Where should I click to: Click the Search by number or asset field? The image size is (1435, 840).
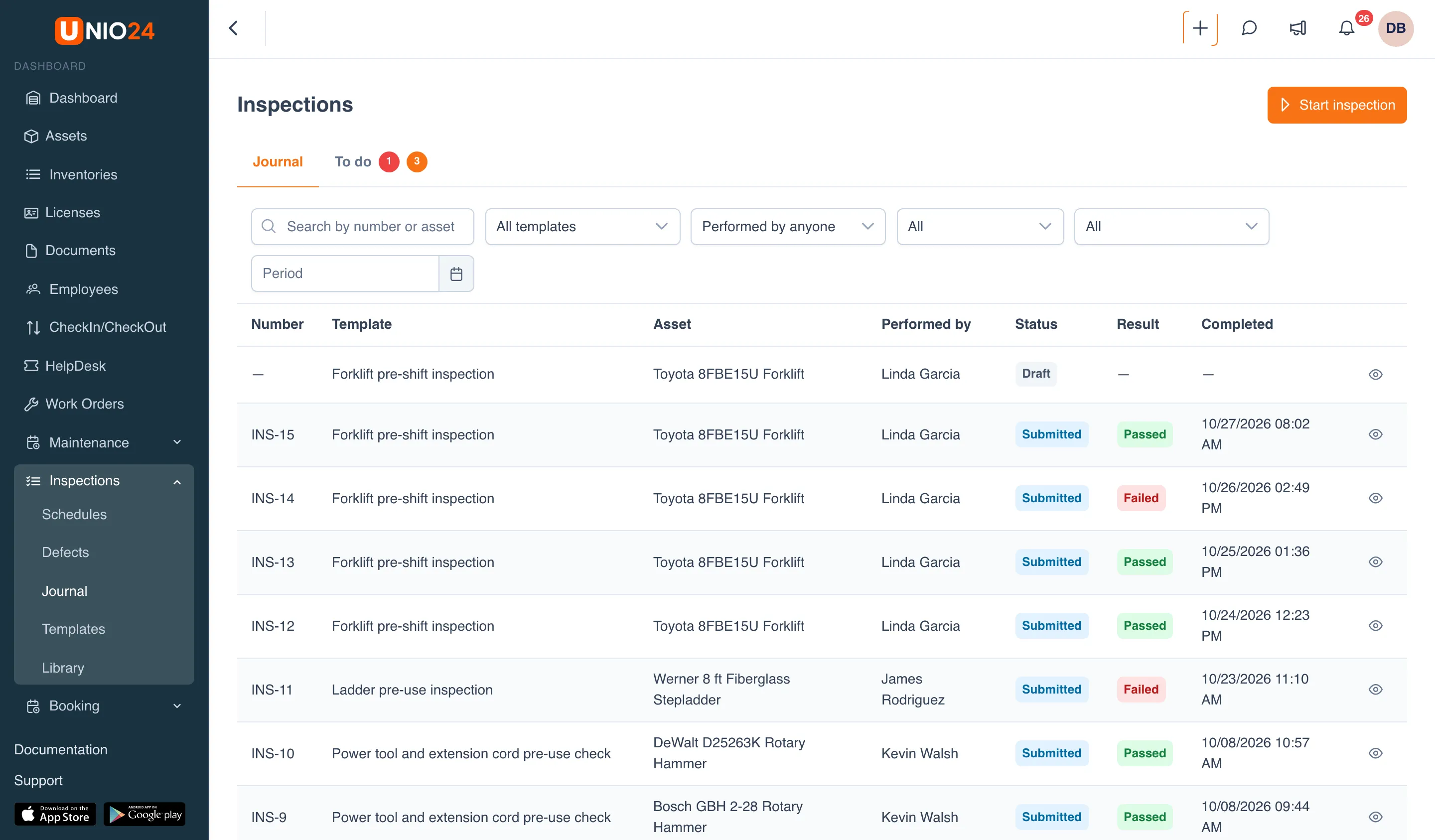(x=362, y=227)
